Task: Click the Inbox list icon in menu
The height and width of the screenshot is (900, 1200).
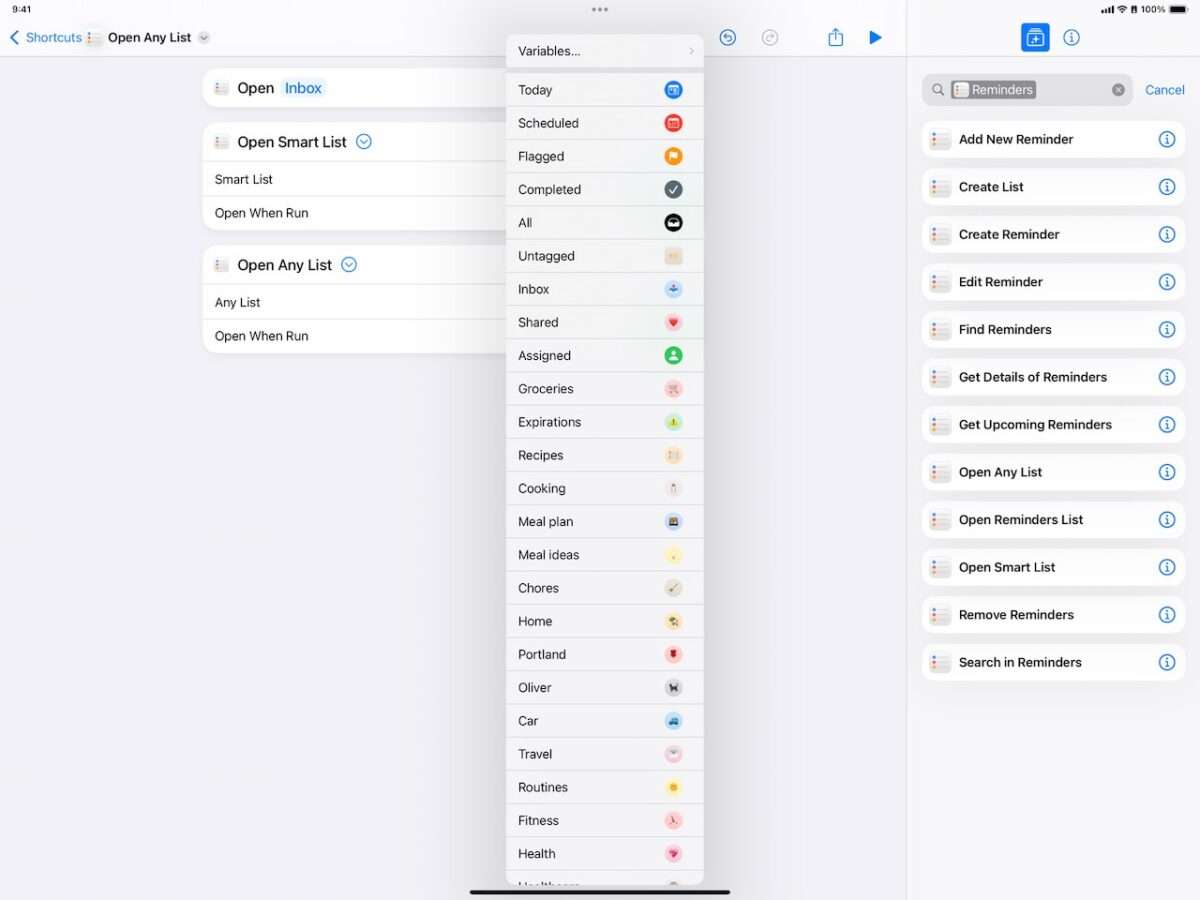Action: (674, 289)
